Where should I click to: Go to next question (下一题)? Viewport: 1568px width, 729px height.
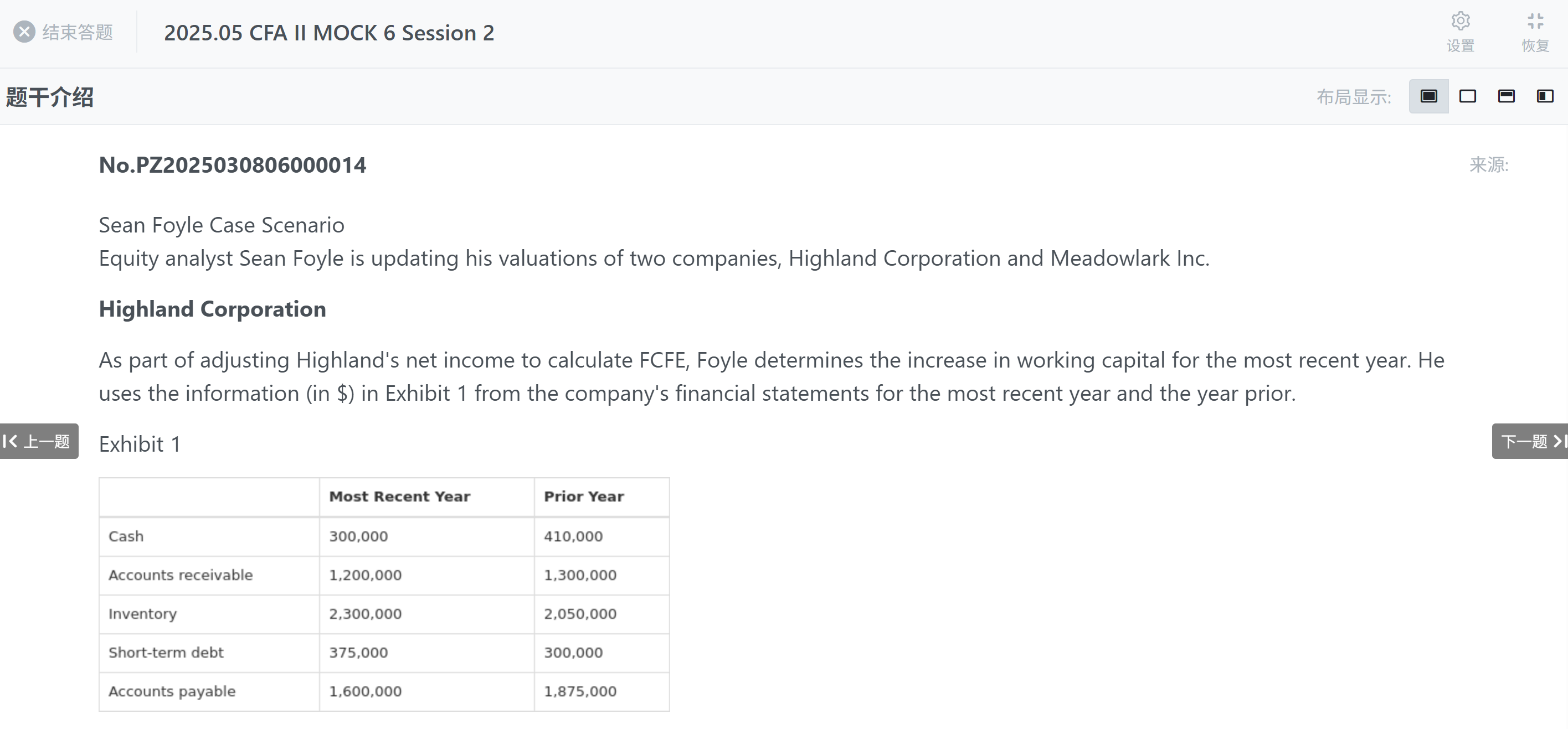click(1530, 441)
